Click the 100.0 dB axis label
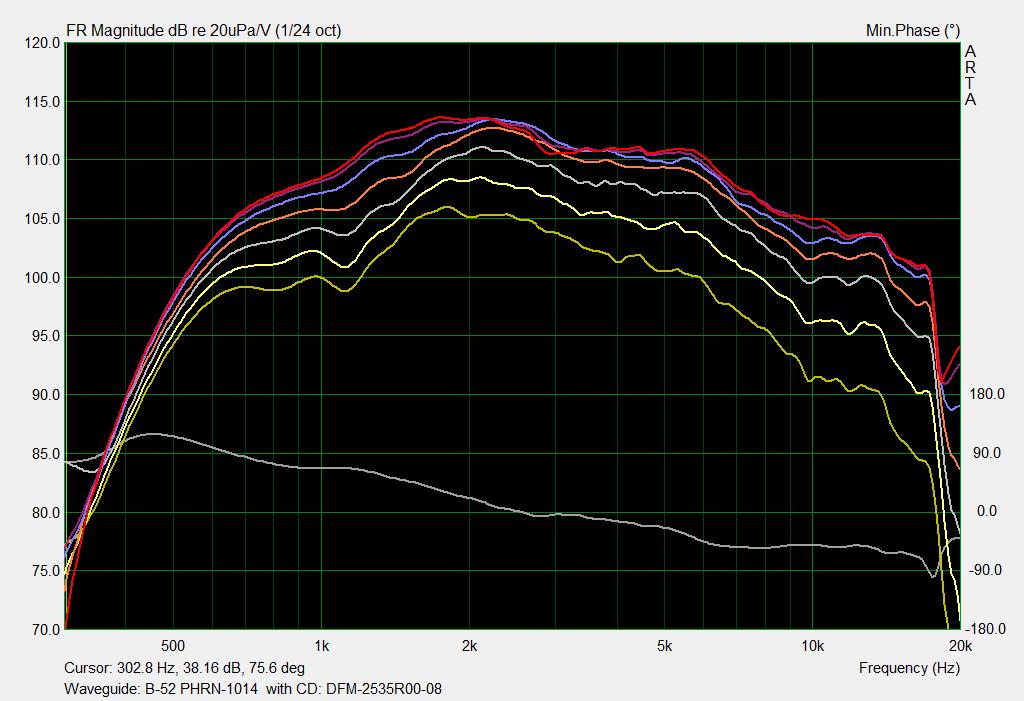The image size is (1024, 701). (42, 278)
